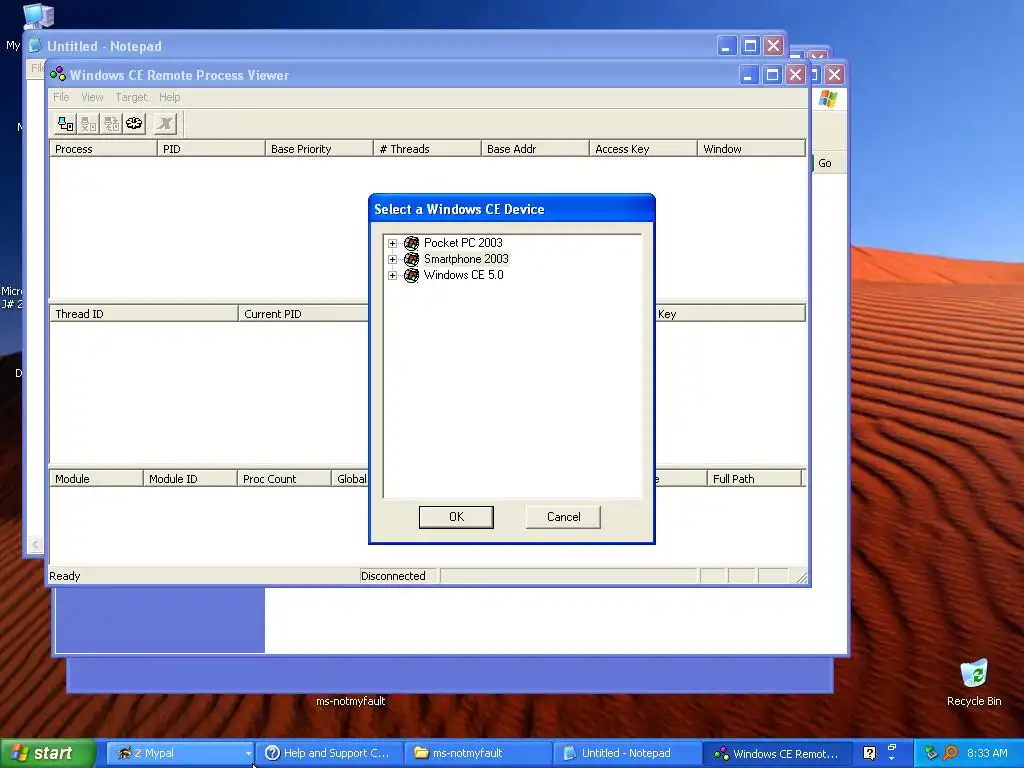
Task: Click the Go button in the background window
Action: click(825, 163)
